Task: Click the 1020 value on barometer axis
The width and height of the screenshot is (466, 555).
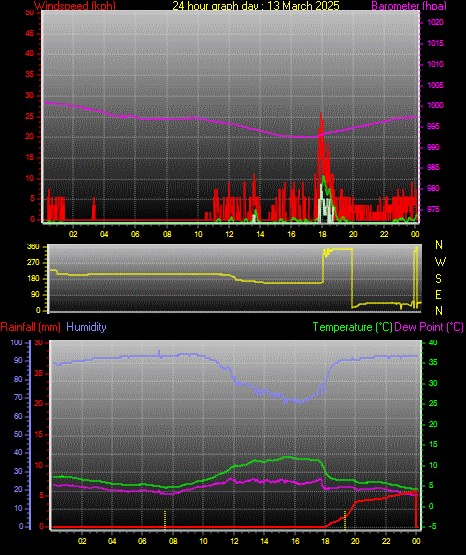Action: 435,22
